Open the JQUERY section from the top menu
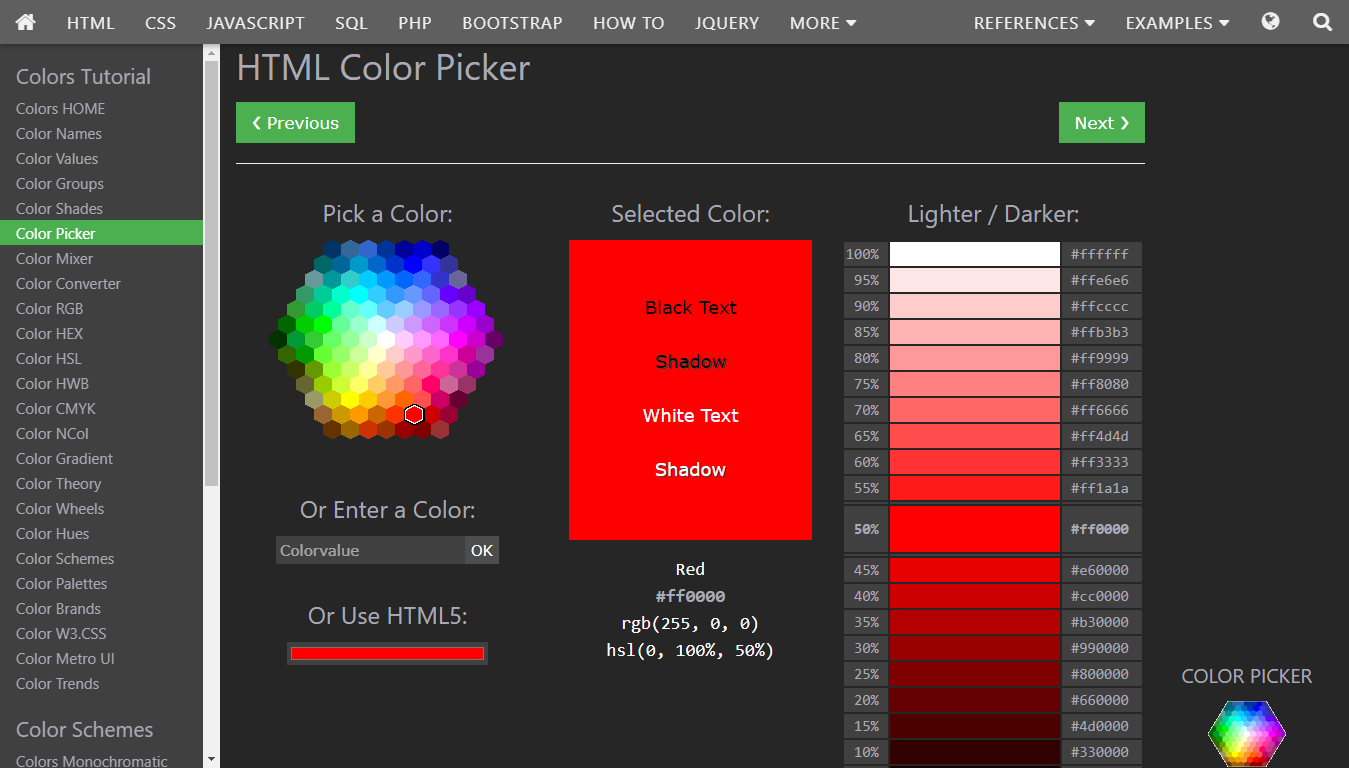The width and height of the screenshot is (1349, 768). point(726,22)
